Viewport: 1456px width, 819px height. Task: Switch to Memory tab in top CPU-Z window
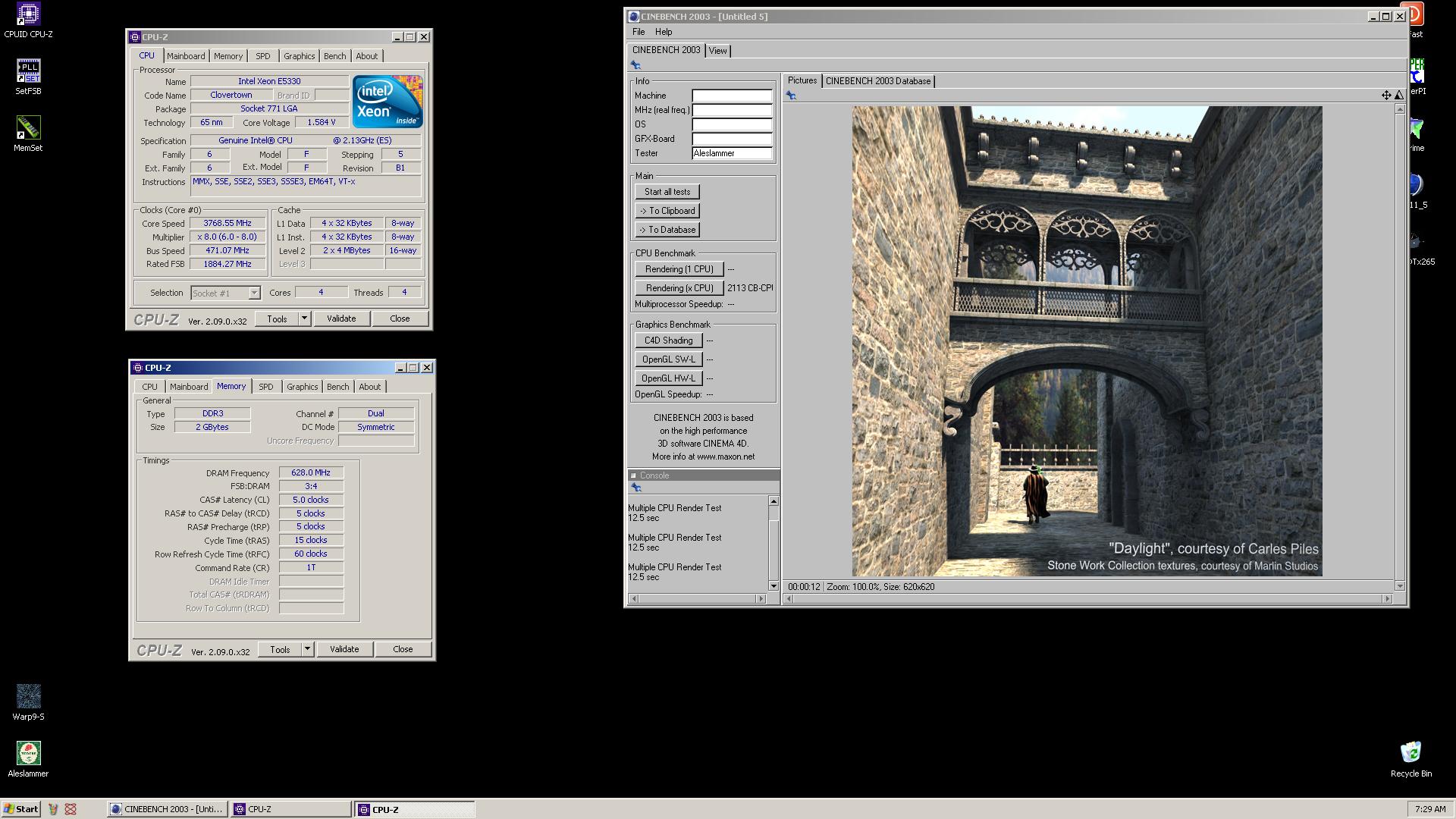[228, 56]
